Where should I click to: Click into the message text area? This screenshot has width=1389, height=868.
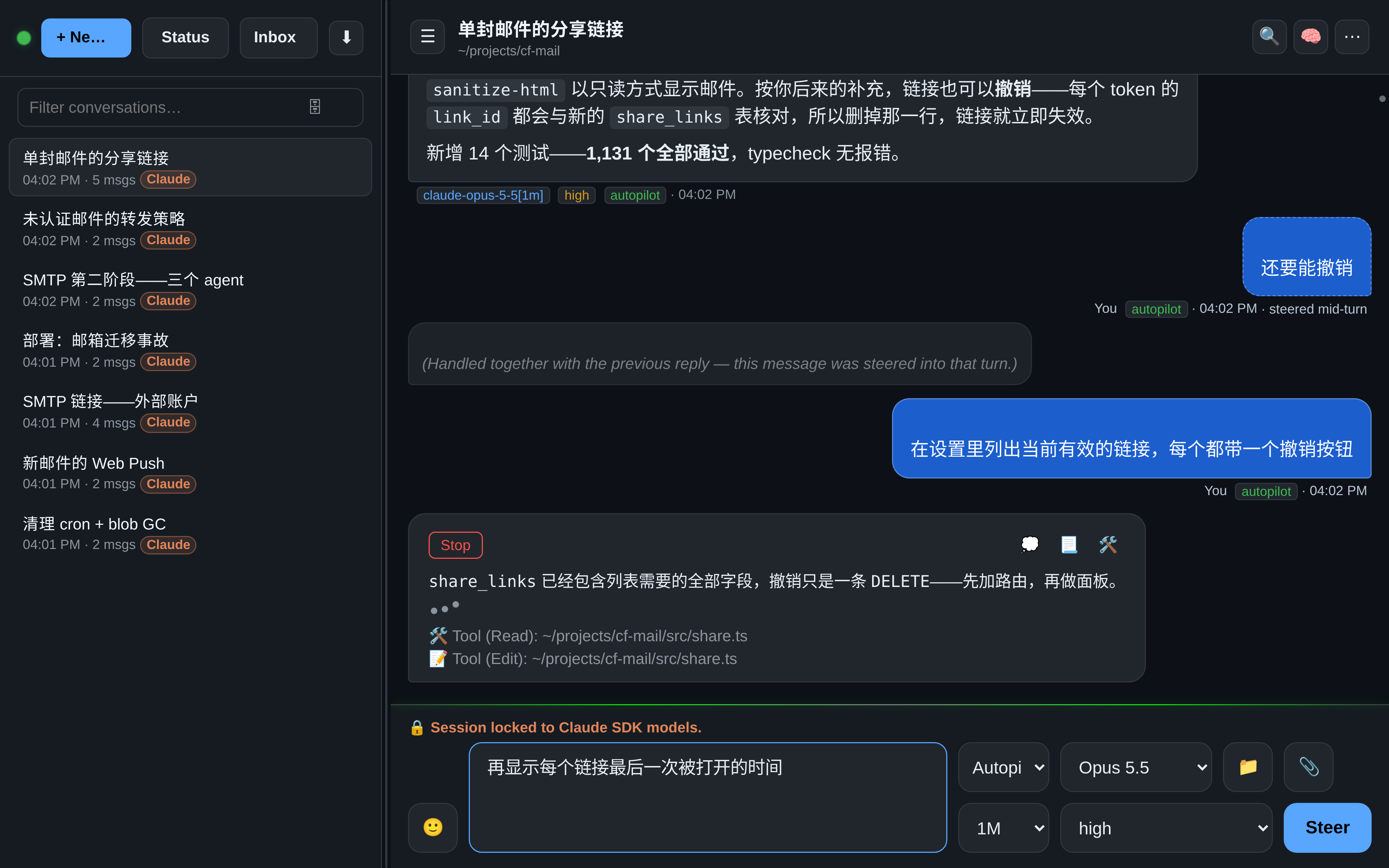(708, 797)
